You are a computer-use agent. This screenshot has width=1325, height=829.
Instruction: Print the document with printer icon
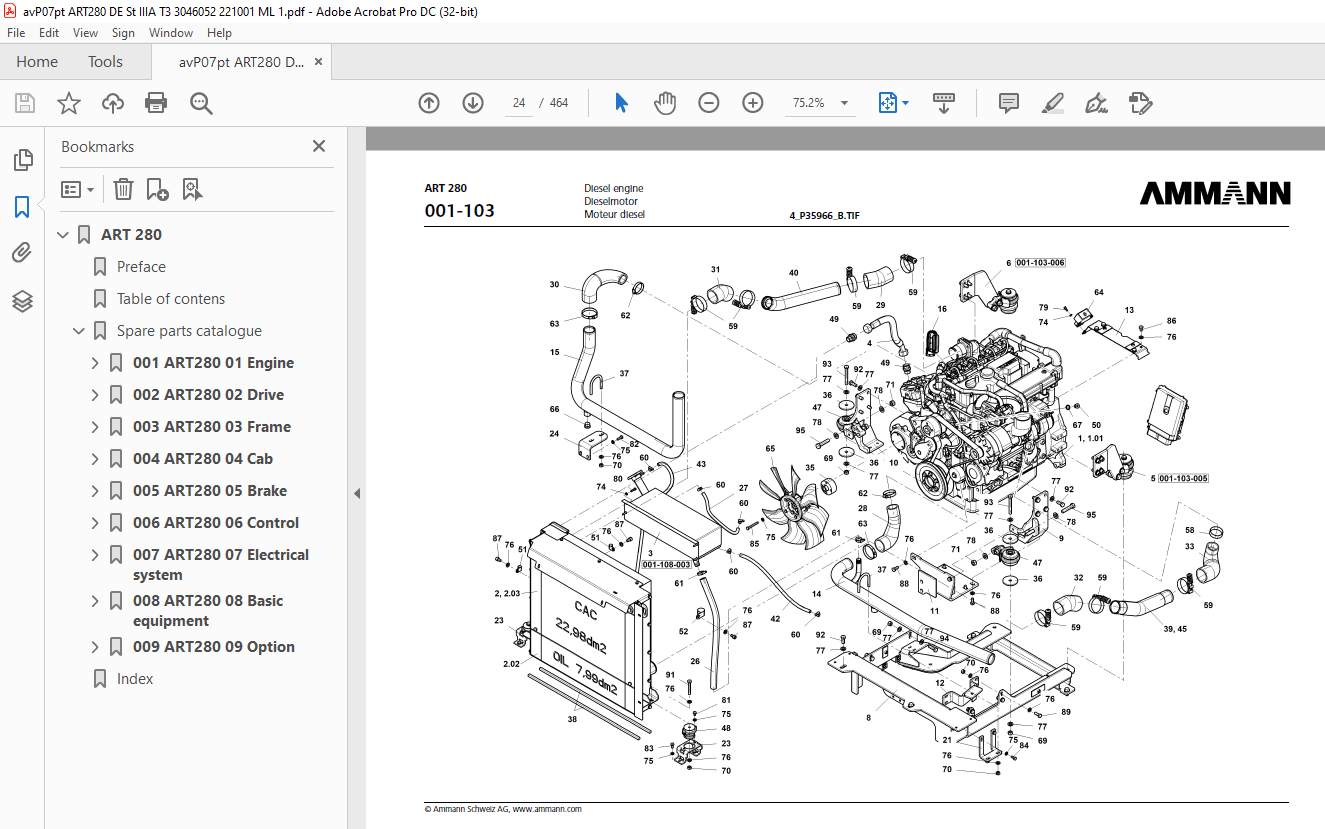click(x=156, y=103)
